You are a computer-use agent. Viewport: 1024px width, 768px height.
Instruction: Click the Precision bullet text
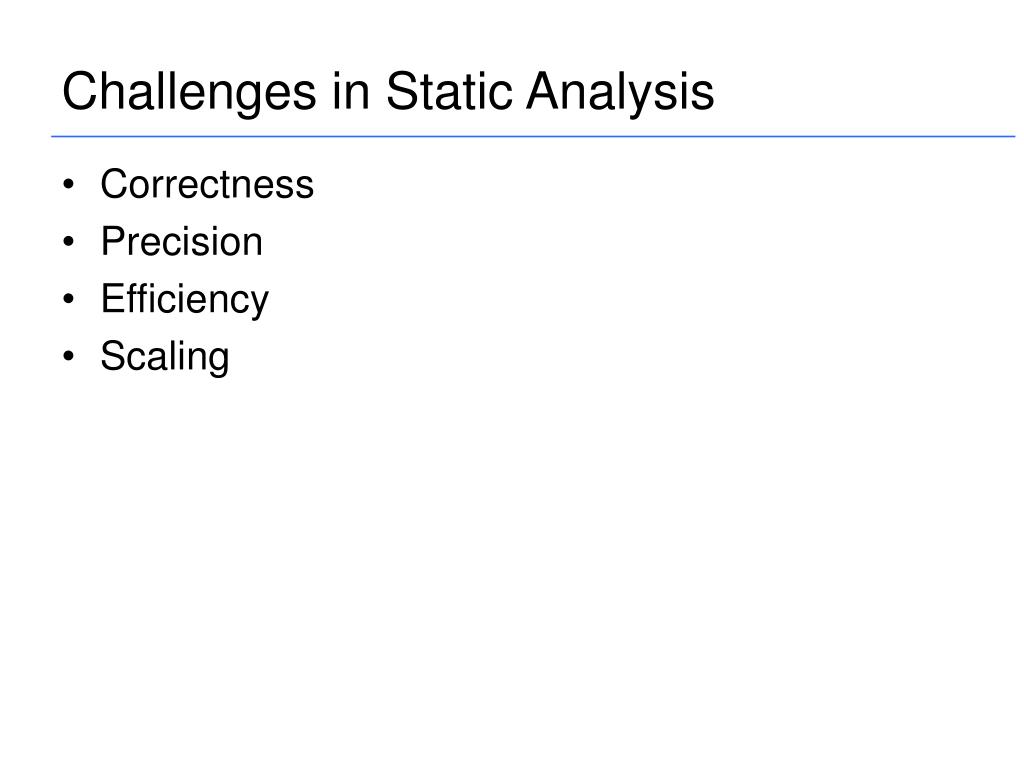tap(182, 242)
